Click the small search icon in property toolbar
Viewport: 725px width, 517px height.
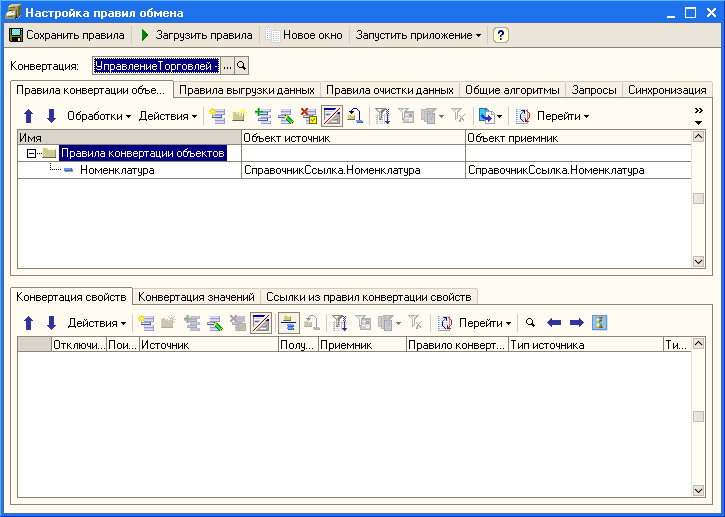531,323
